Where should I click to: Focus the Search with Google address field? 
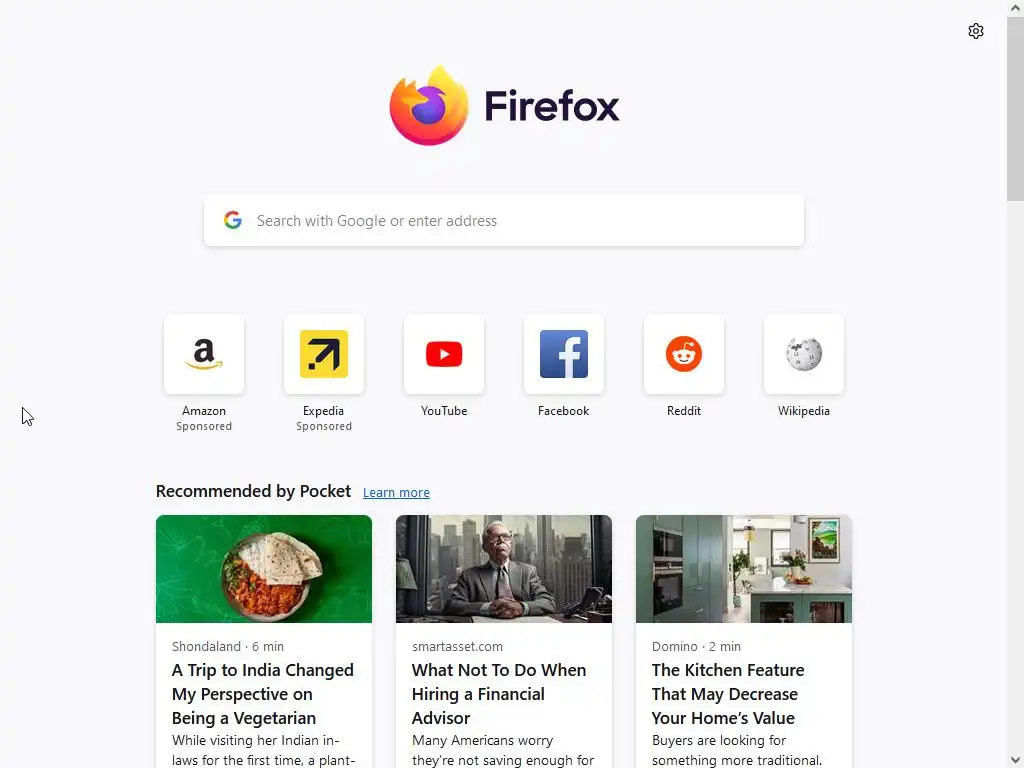click(x=504, y=220)
